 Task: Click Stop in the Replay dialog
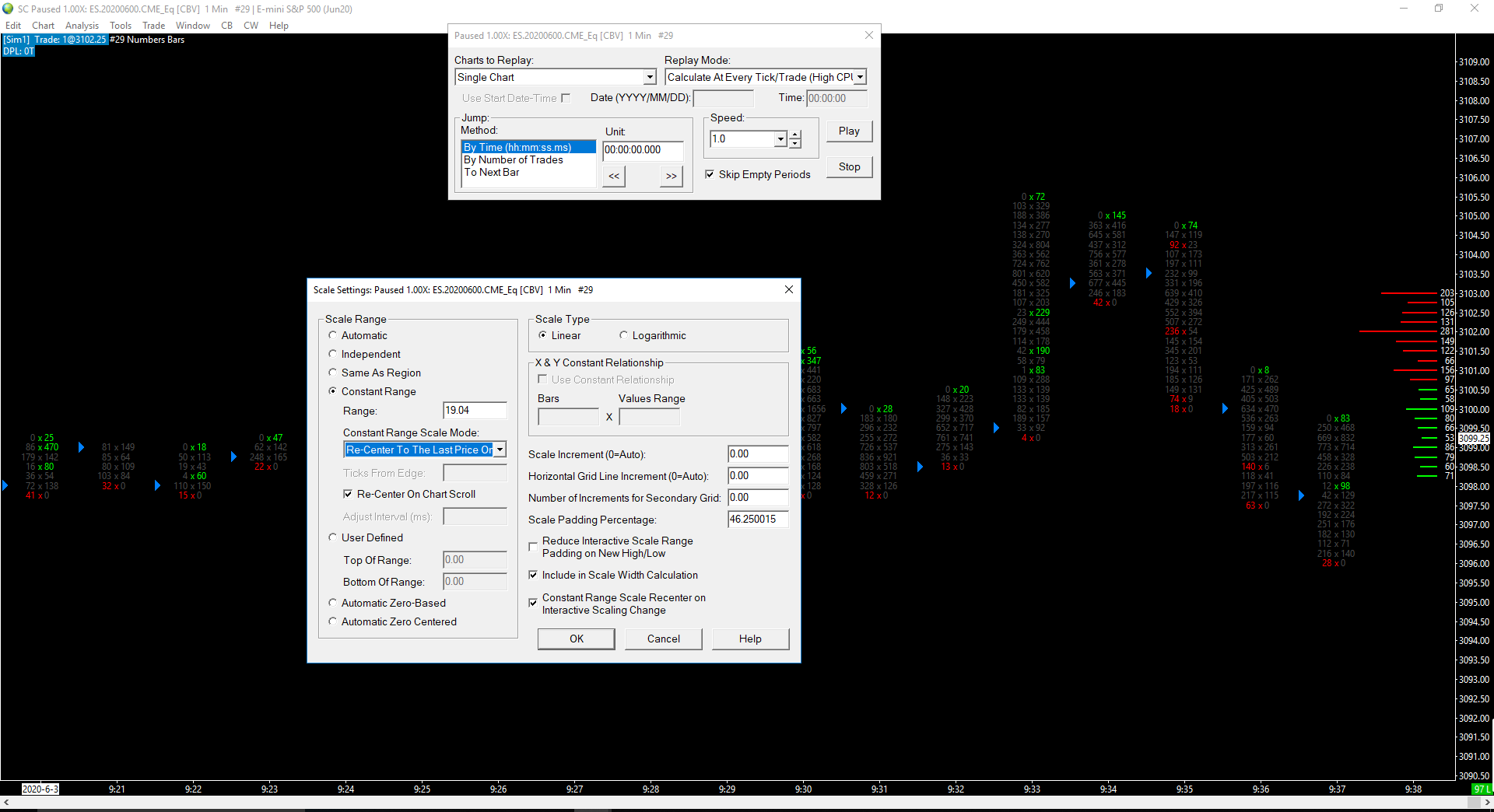(849, 167)
